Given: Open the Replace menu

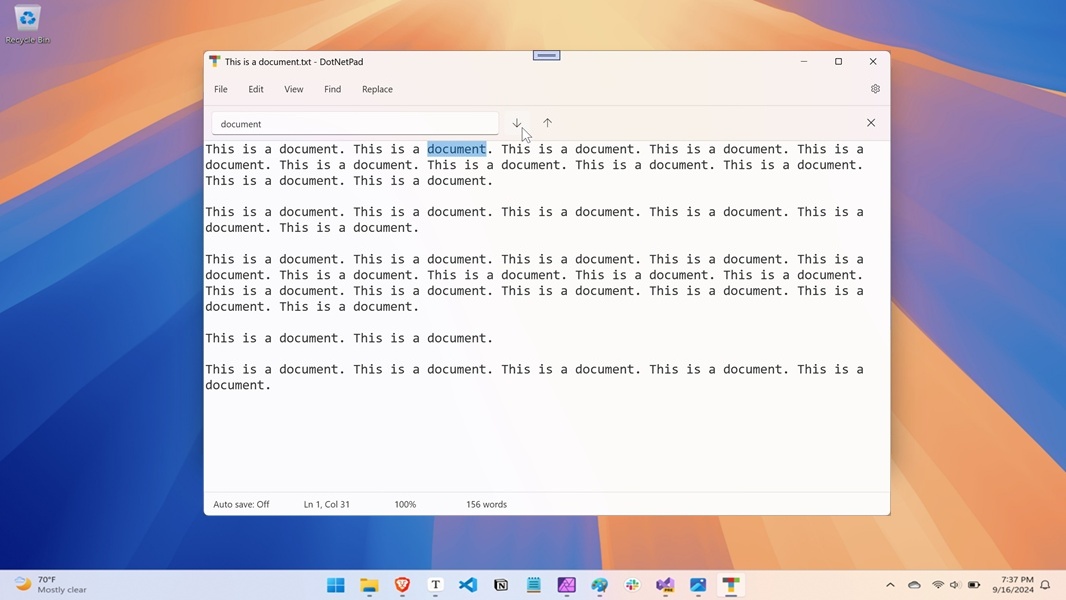Looking at the screenshot, I should [377, 89].
